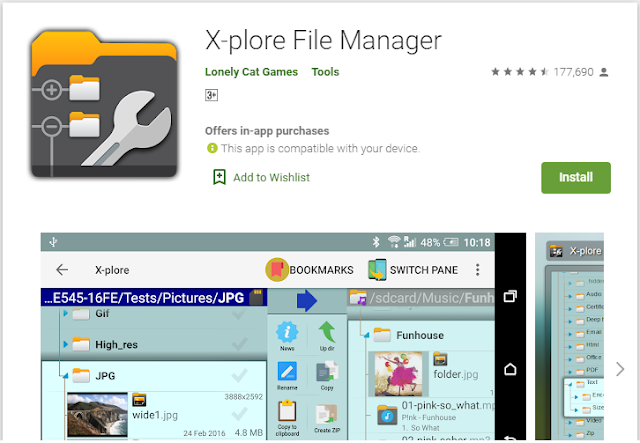Click the 3+ content rating badge
Image resolution: width=640 pixels, height=443 pixels.
coord(211,95)
